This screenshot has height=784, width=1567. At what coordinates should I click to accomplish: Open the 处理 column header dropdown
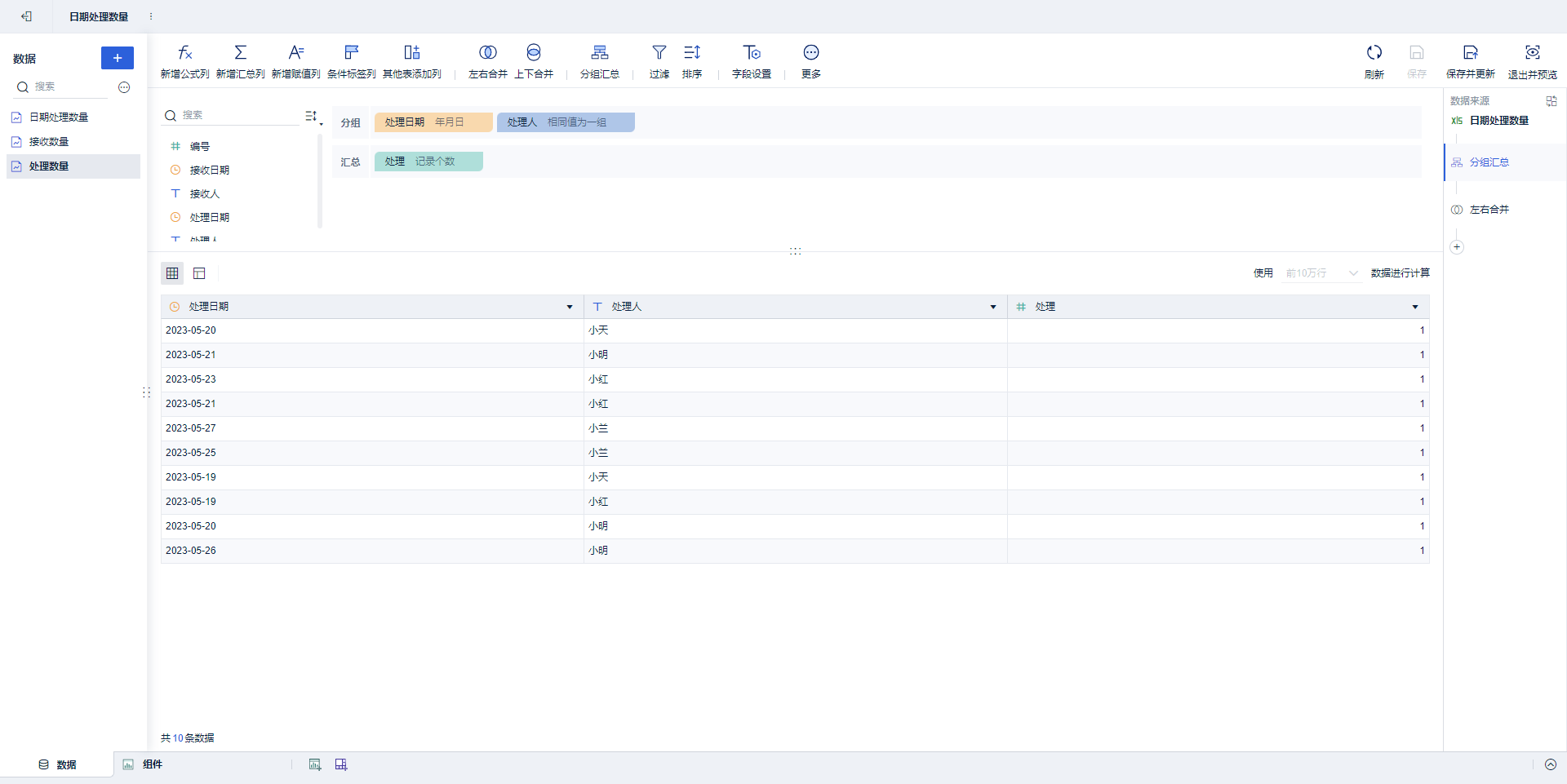pyautogui.click(x=1415, y=307)
